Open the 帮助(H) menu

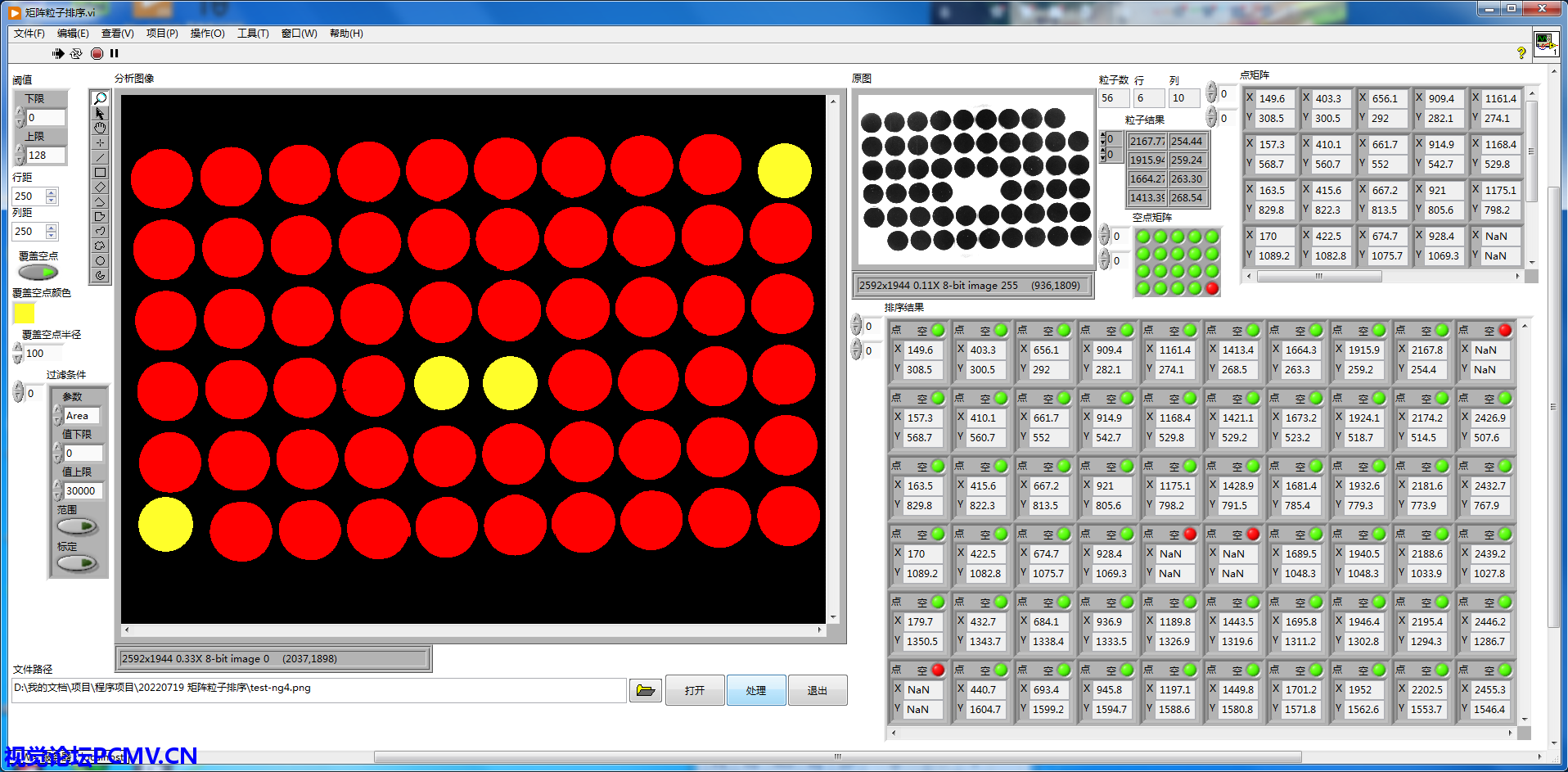tap(346, 34)
